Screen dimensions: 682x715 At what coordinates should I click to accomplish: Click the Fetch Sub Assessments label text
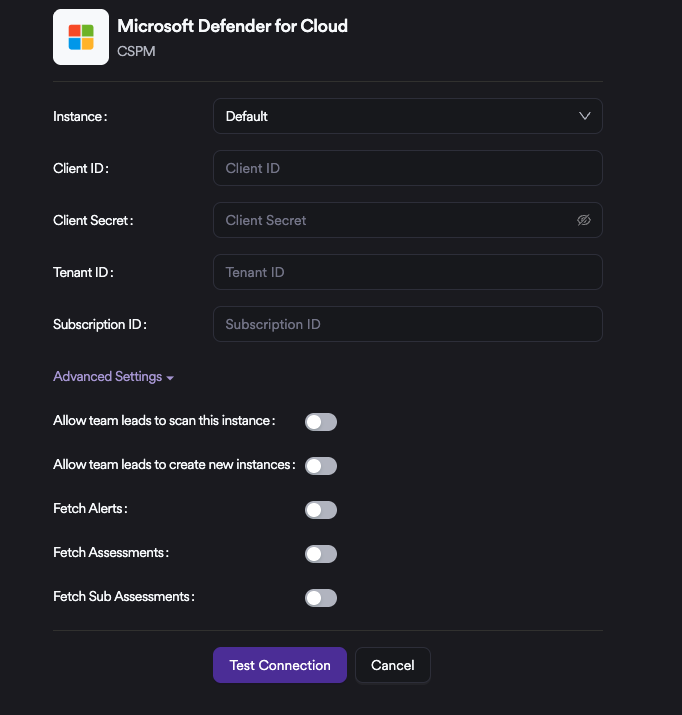click(x=124, y=596)
